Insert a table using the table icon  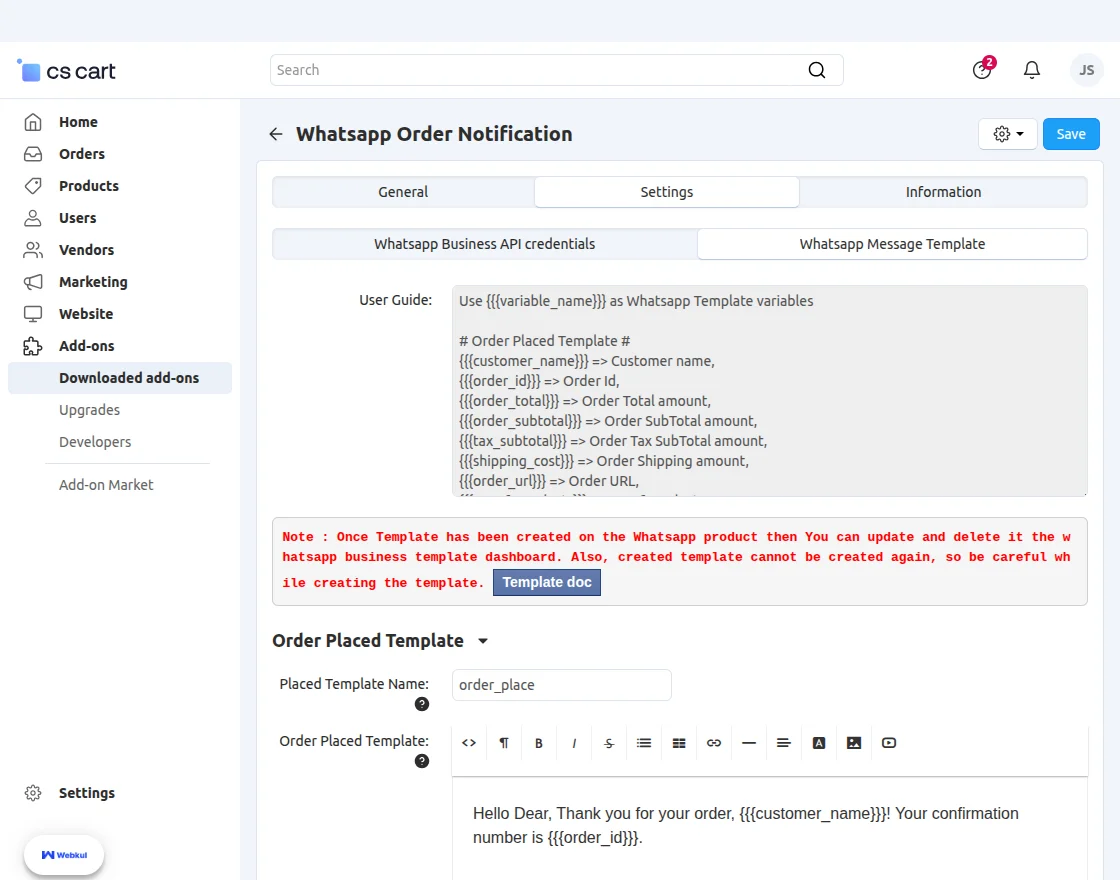pyautogui.click(x=679, y=743)
